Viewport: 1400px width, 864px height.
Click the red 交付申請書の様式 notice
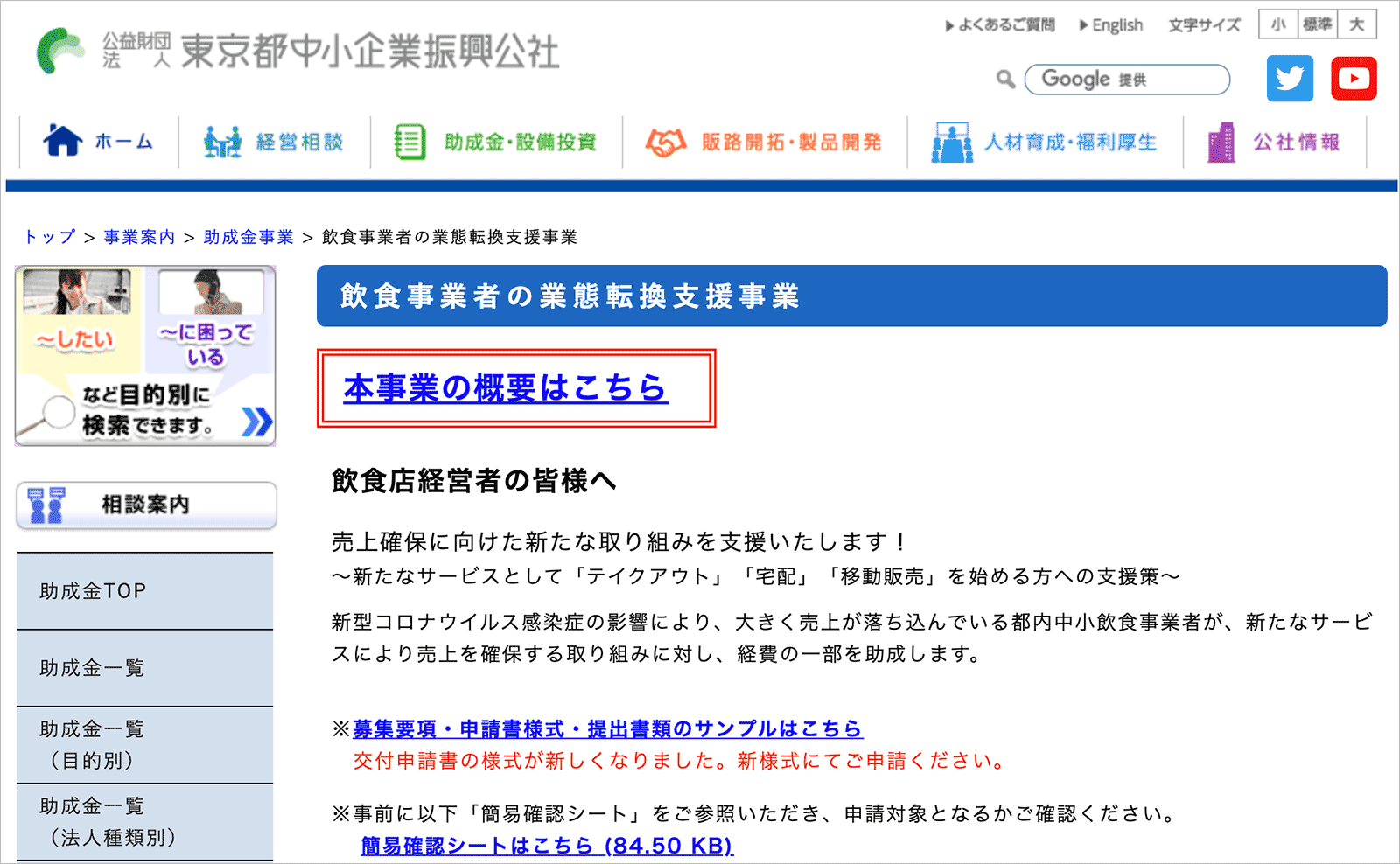click(x=679, y=761)
